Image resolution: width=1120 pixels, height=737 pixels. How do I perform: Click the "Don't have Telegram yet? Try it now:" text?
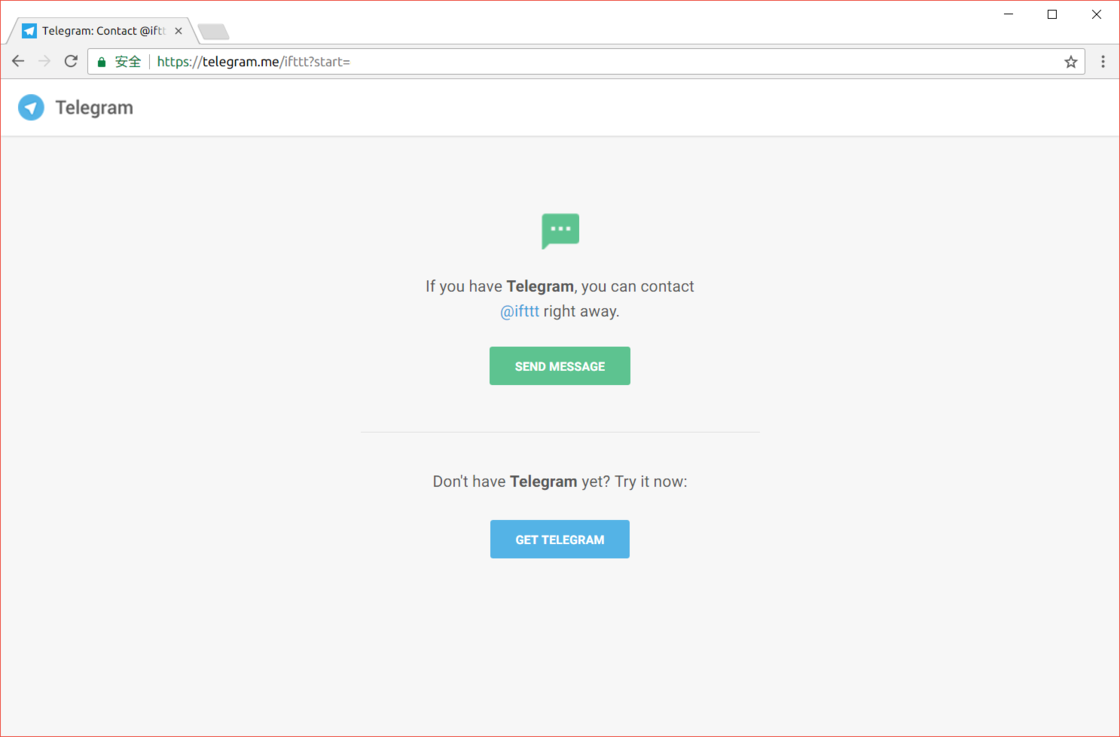(560, 481)
